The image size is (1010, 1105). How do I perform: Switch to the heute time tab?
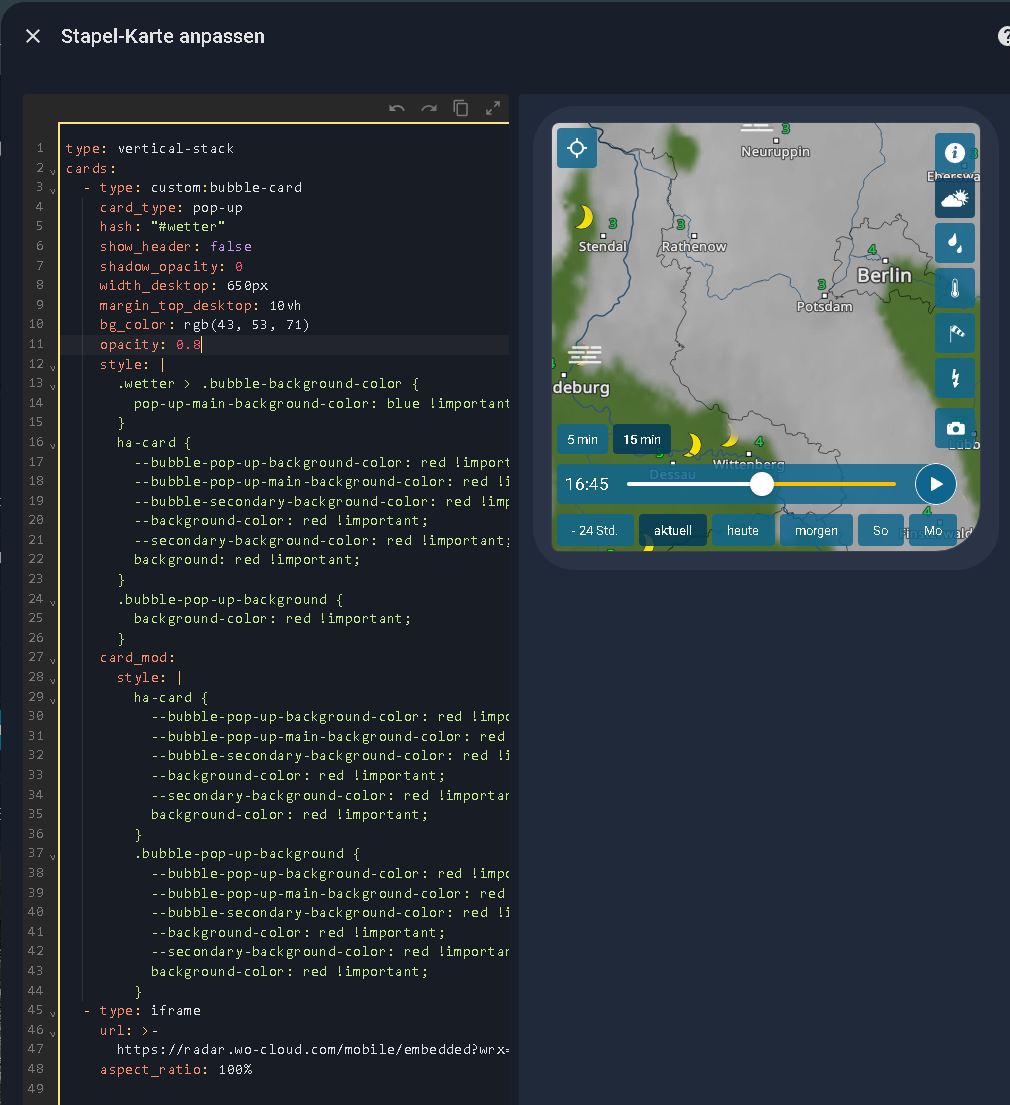743,531
